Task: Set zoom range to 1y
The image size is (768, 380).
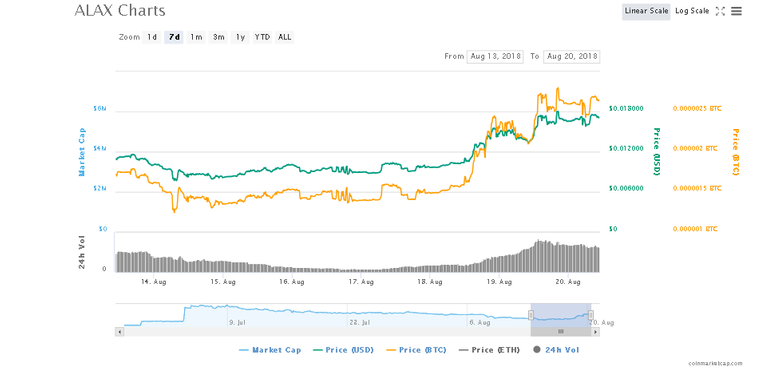Action: pos(240,37)
